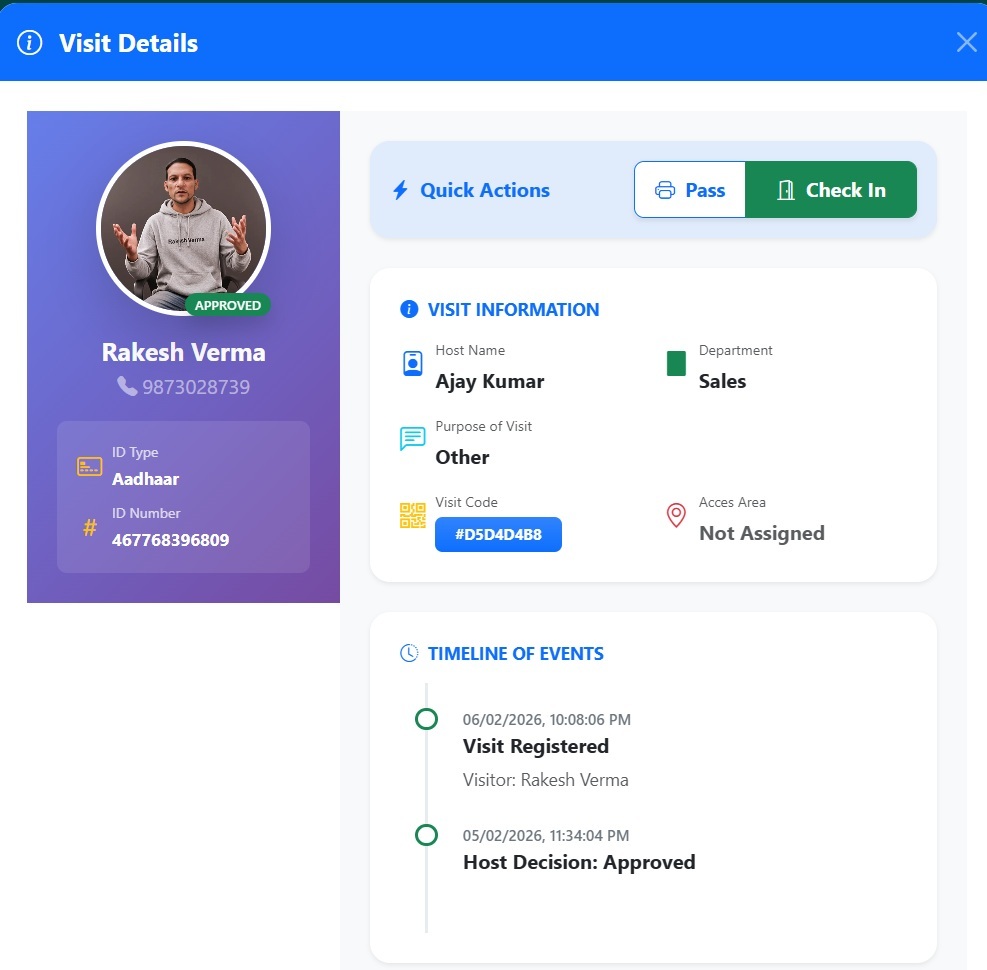Image resolution: width=987 pixels, height=970 pixels.
Task: Click the phone number 9873028739
Action: (x=195, y=387)
